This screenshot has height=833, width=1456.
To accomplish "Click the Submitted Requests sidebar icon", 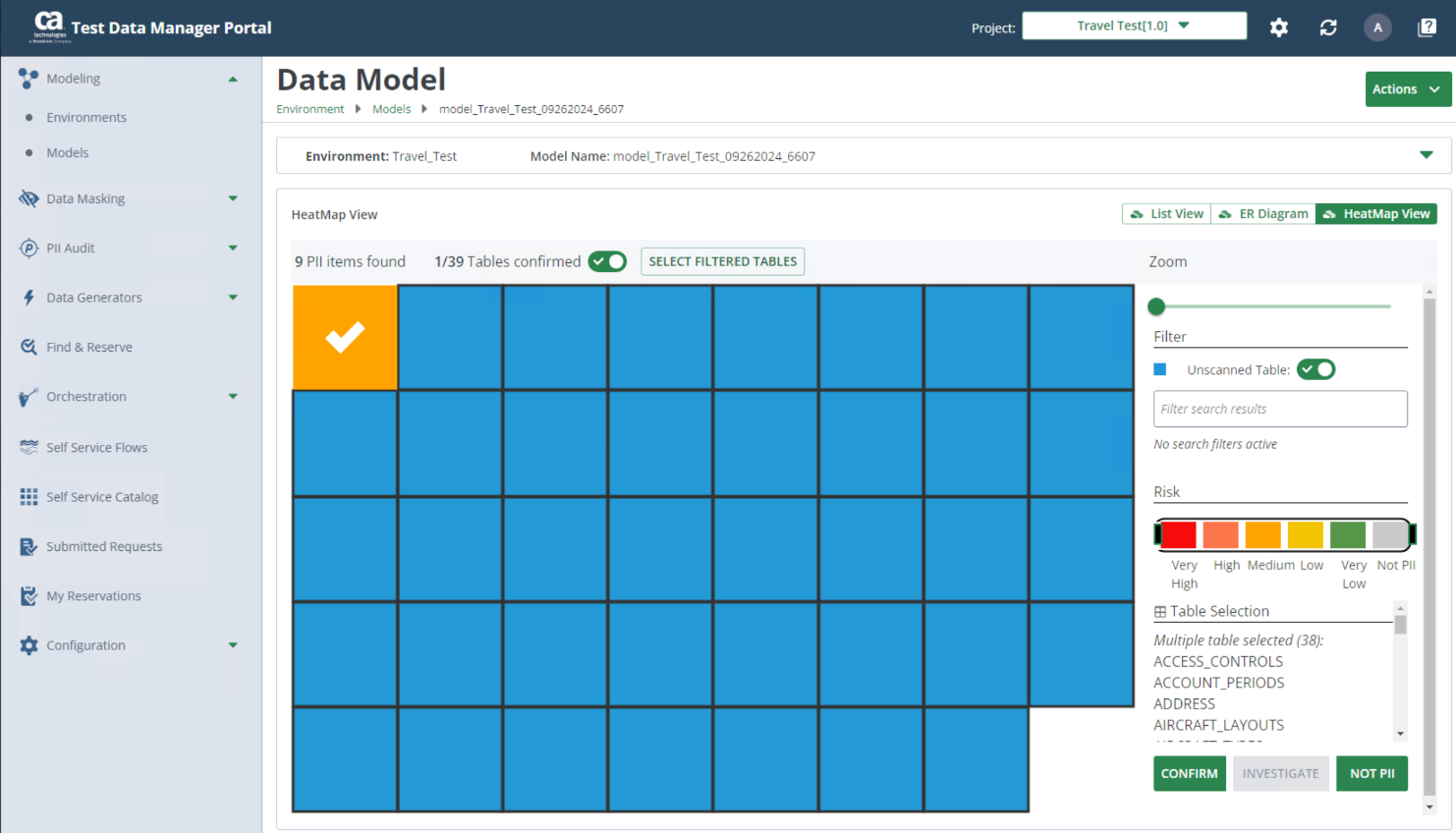I will click(x=28, y=547).
